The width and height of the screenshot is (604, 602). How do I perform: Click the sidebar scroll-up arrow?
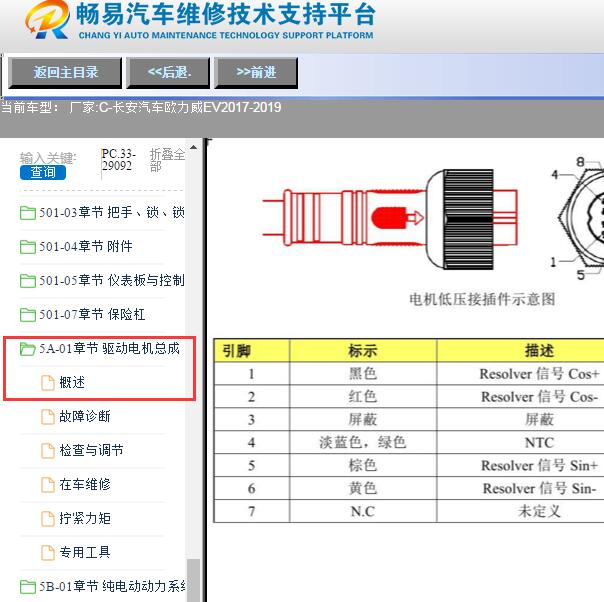tap(193, 147)
